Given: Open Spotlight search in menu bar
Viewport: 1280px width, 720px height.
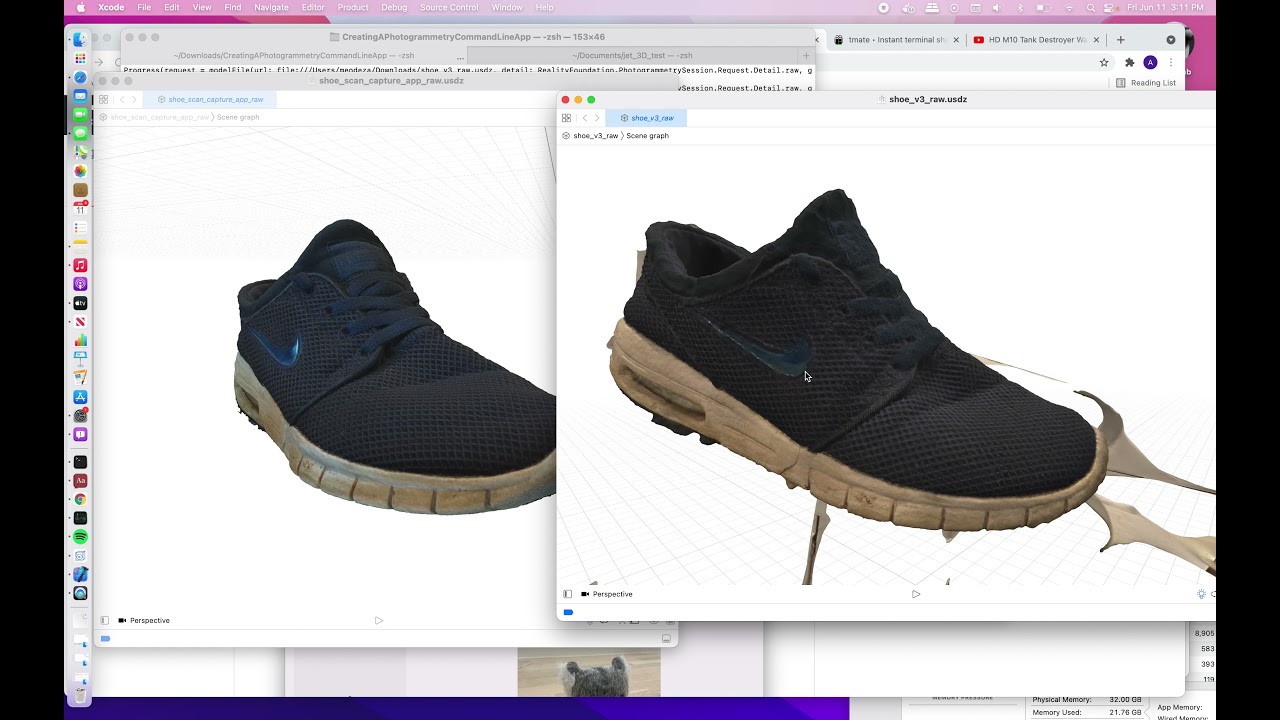Looking at the screenshot, I should click(1090, 8).
